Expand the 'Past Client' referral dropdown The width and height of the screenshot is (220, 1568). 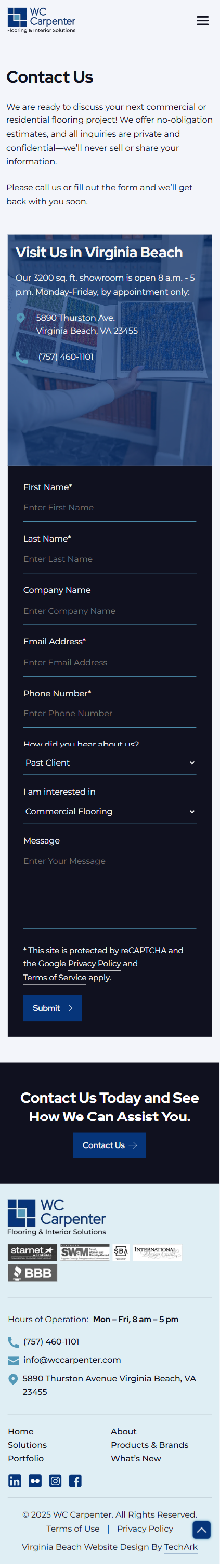110,763
